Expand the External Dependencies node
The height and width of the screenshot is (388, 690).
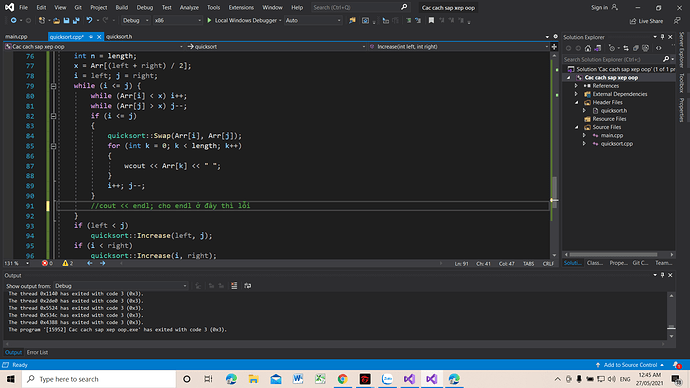point(576,94)
